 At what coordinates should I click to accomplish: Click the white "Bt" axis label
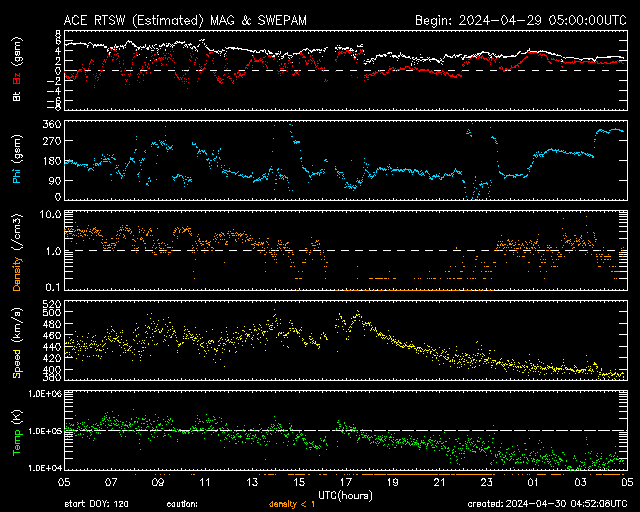pos(17,96)
